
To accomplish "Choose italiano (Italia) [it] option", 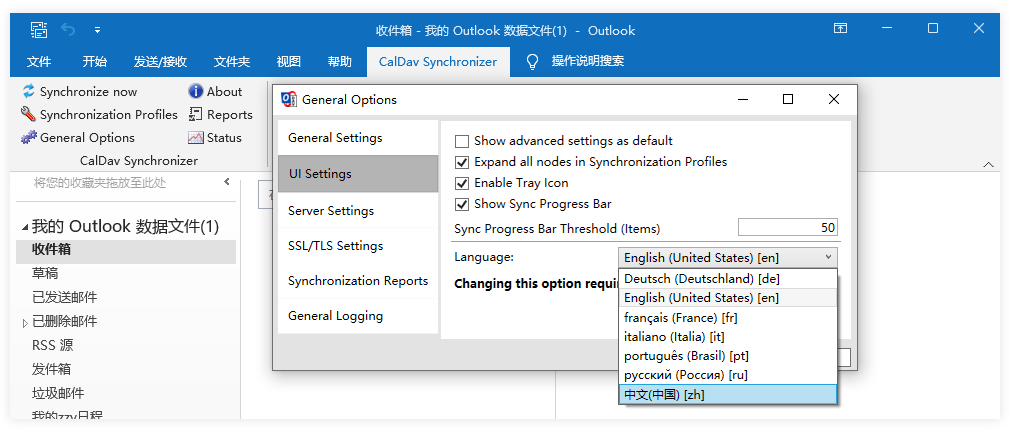I will 728,337.
